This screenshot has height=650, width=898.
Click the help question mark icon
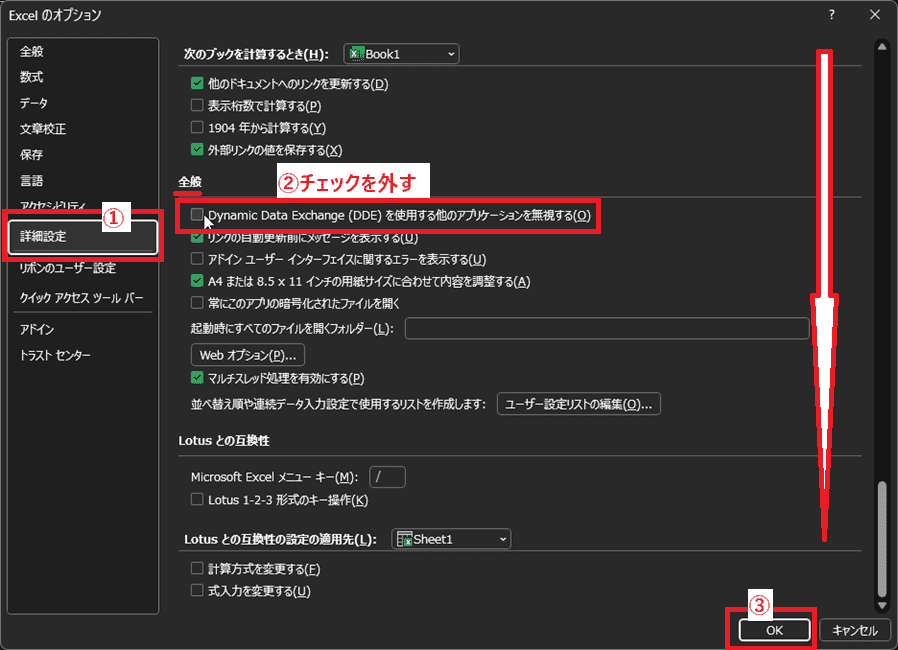(x=831, y=15)
